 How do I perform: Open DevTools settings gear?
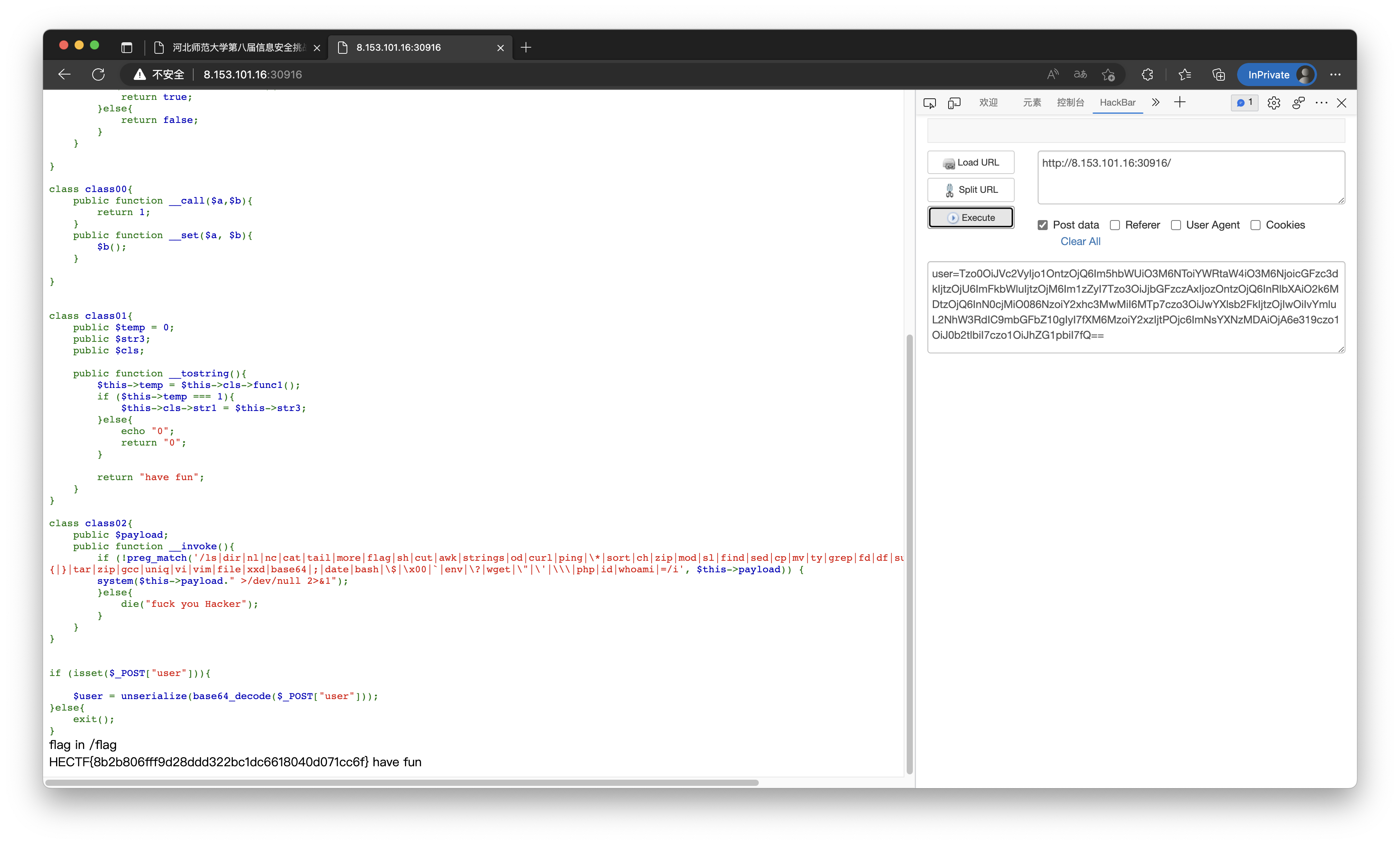tap(1273, 103)
